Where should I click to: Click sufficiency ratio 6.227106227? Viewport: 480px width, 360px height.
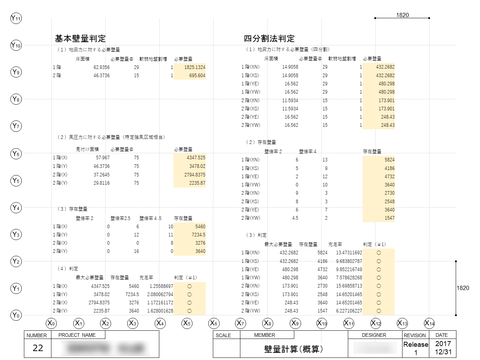[x=349, y=311]
